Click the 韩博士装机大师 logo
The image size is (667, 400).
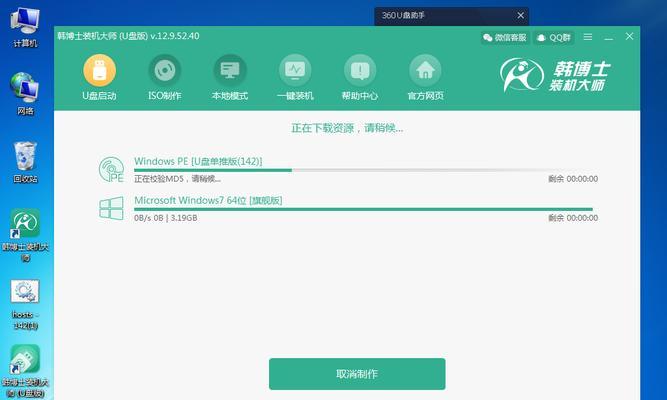click(555, 76)
